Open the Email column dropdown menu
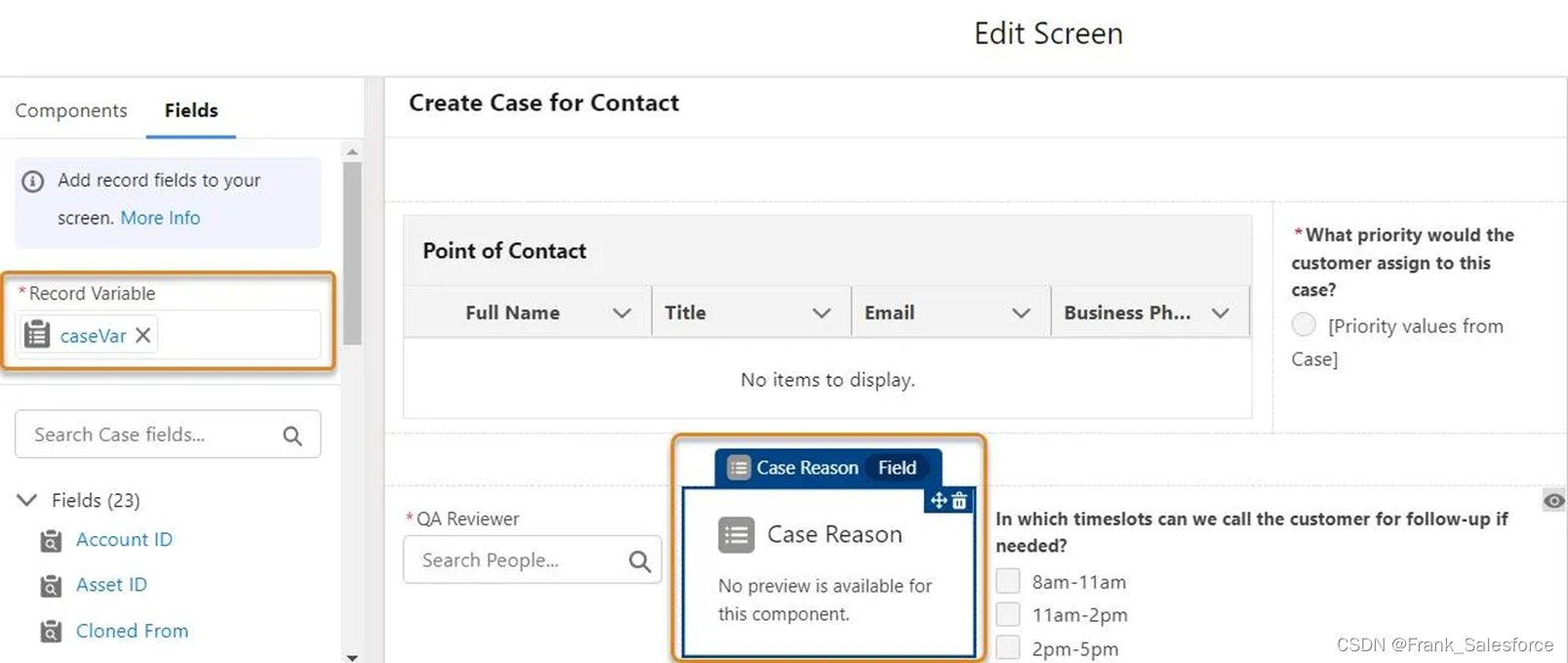This screenshot has width=1568, height=663. click(x=1021, y=313)
